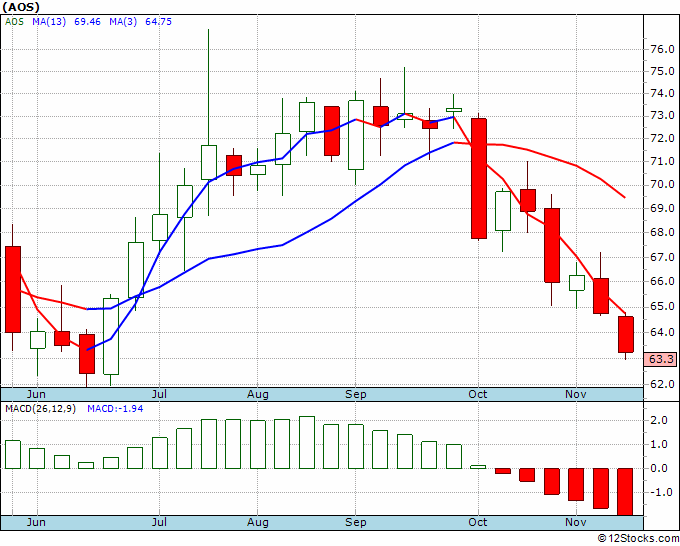The height and width of the screenshot is (546, 680).
Task: Select Sep on the price chart time axis
Action: [x=356, y=394]
